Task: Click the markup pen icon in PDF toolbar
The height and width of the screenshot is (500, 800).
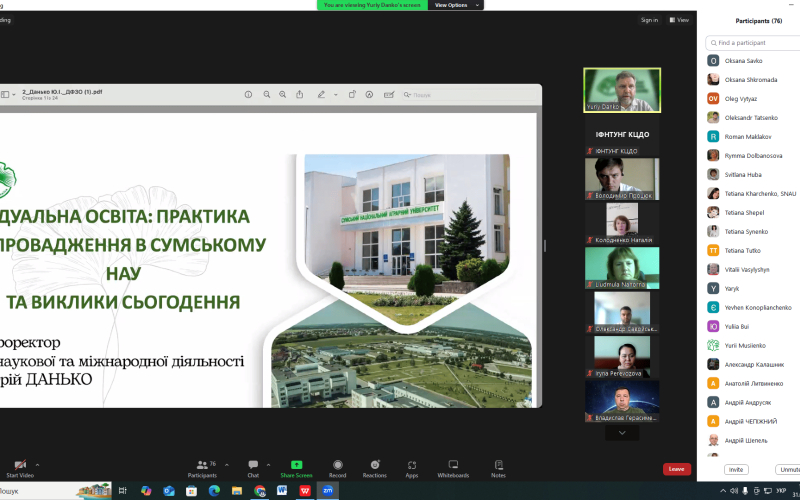Action: tap(321, 94)
